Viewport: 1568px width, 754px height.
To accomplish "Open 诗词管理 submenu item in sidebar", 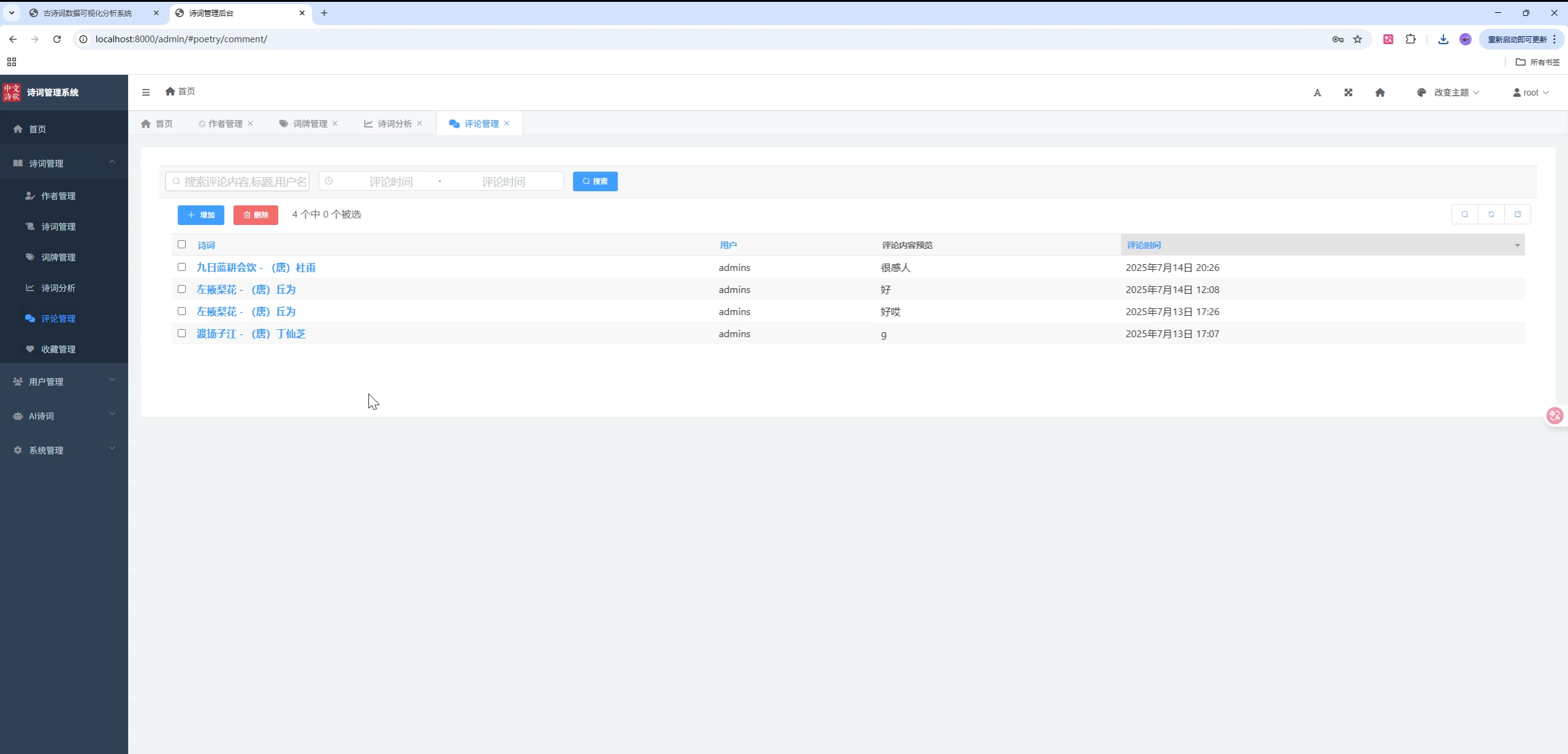I will [x=64, y=227].
